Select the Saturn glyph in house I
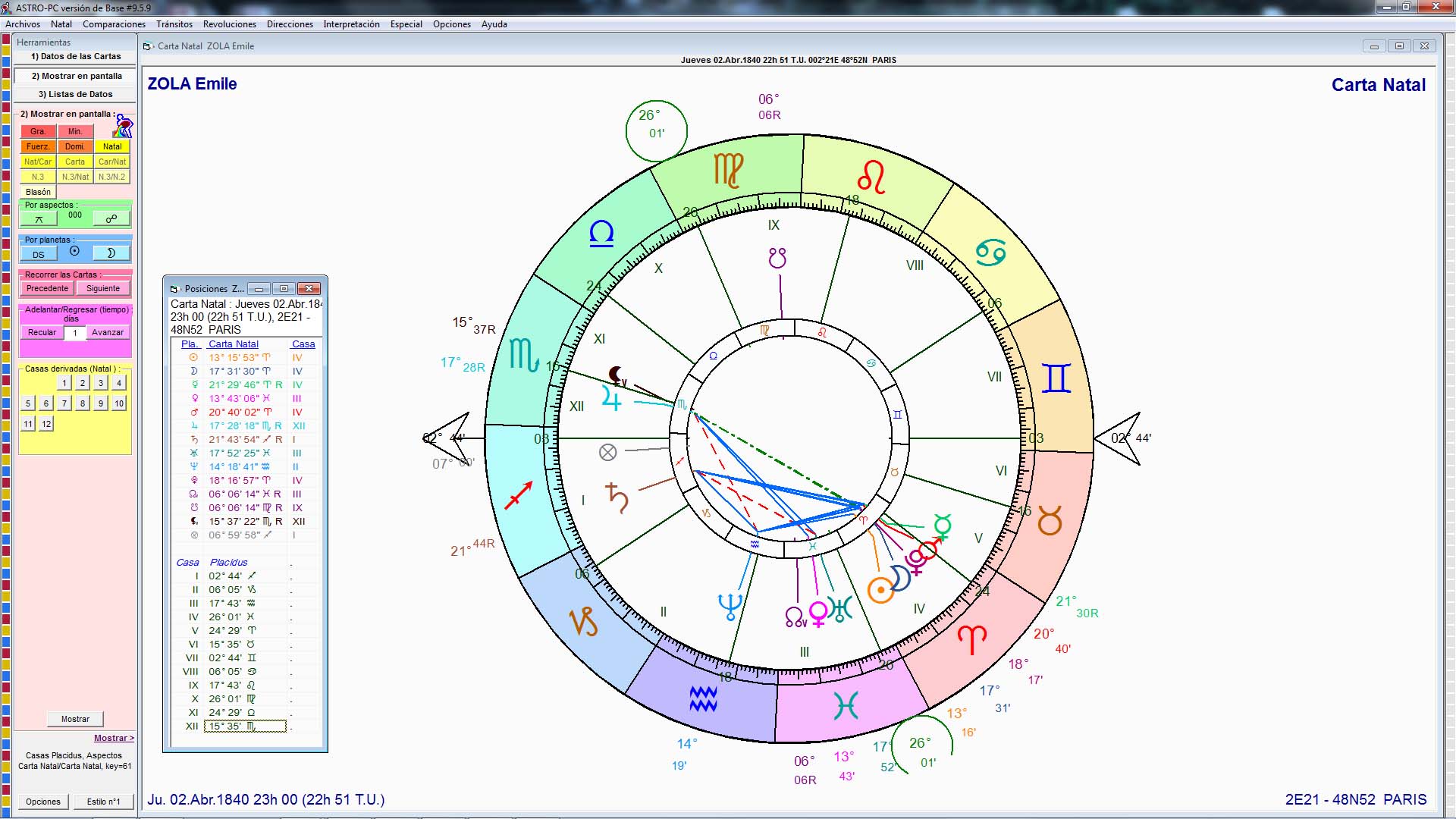 [617, 497]
